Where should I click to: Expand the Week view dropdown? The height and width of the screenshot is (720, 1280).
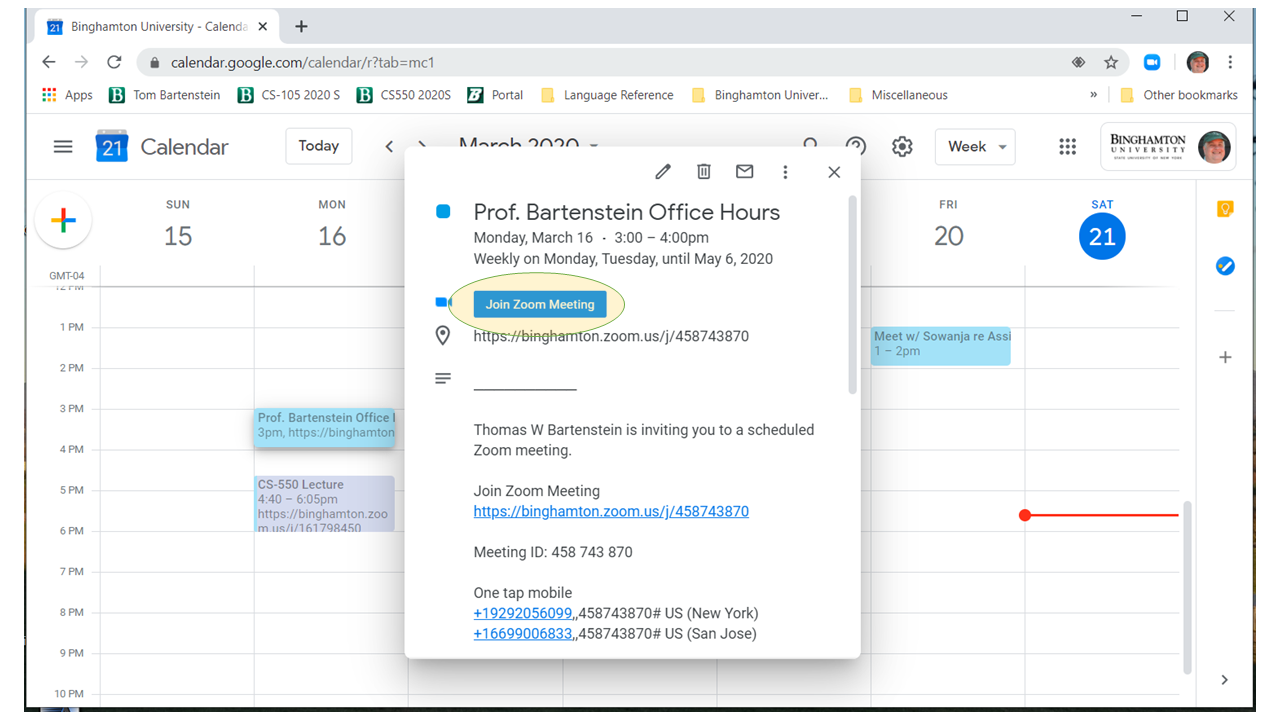click(976, 147)
